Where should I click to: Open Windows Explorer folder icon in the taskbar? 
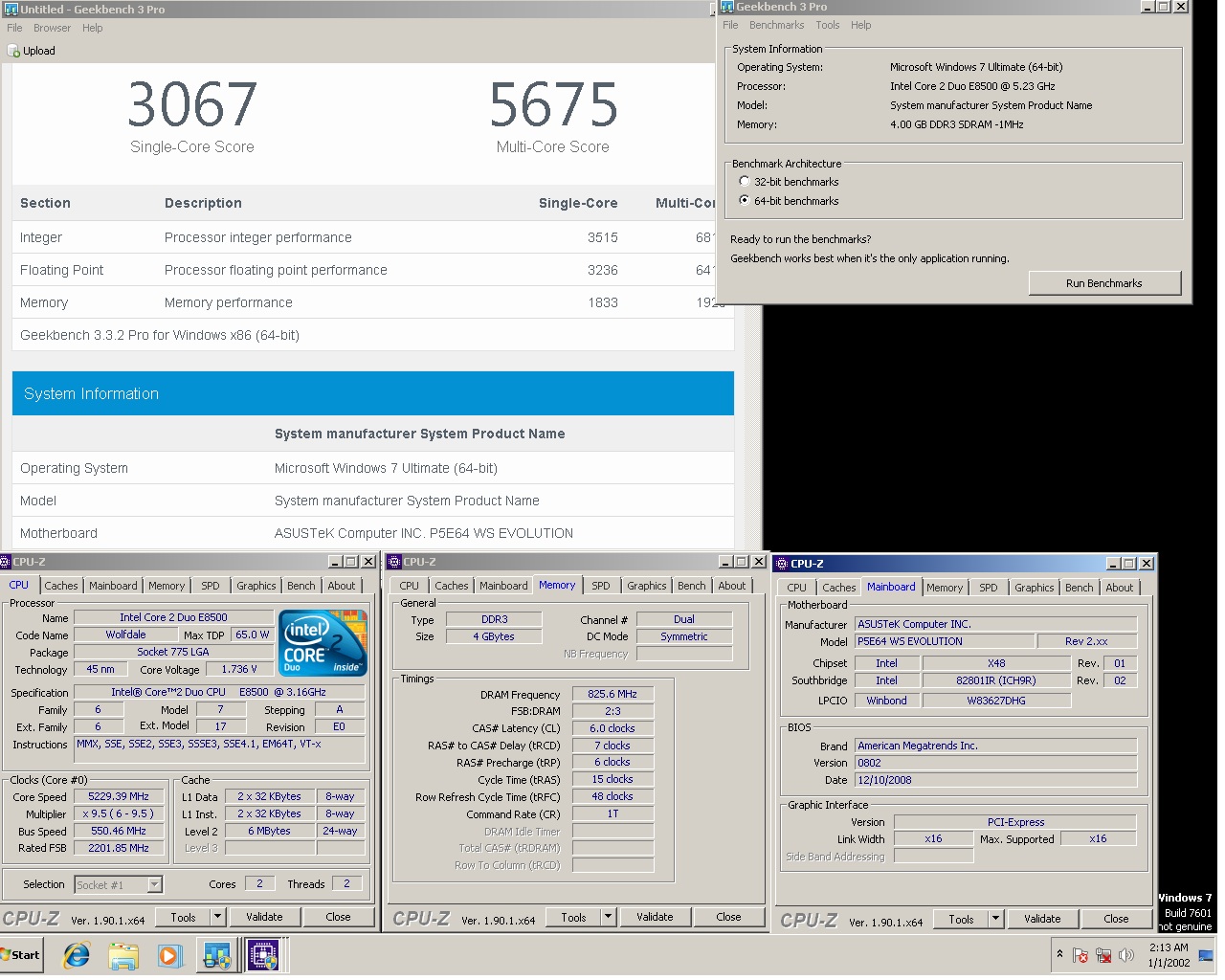pyautogui.click(x=123, y=954)
